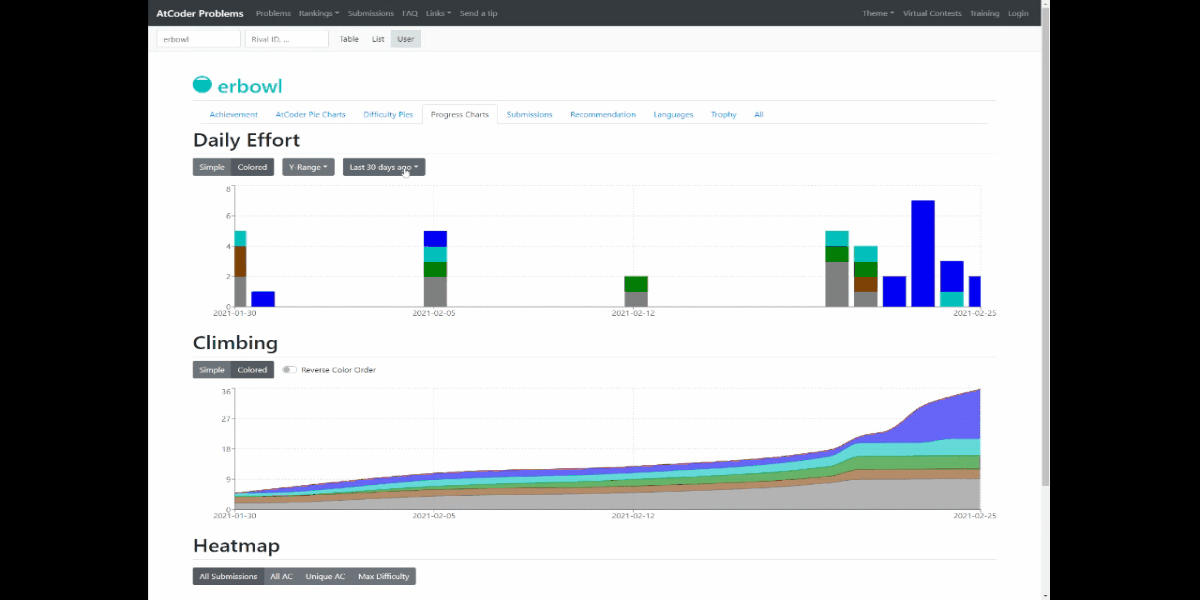Open the Trophy tab

coord(724,115)
